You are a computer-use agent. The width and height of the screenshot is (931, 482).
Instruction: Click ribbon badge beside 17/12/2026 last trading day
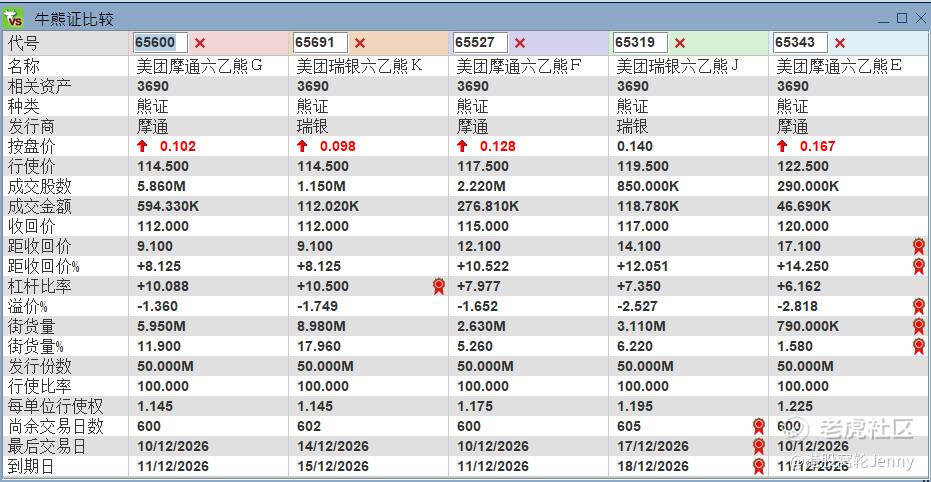tap(758, 446)
